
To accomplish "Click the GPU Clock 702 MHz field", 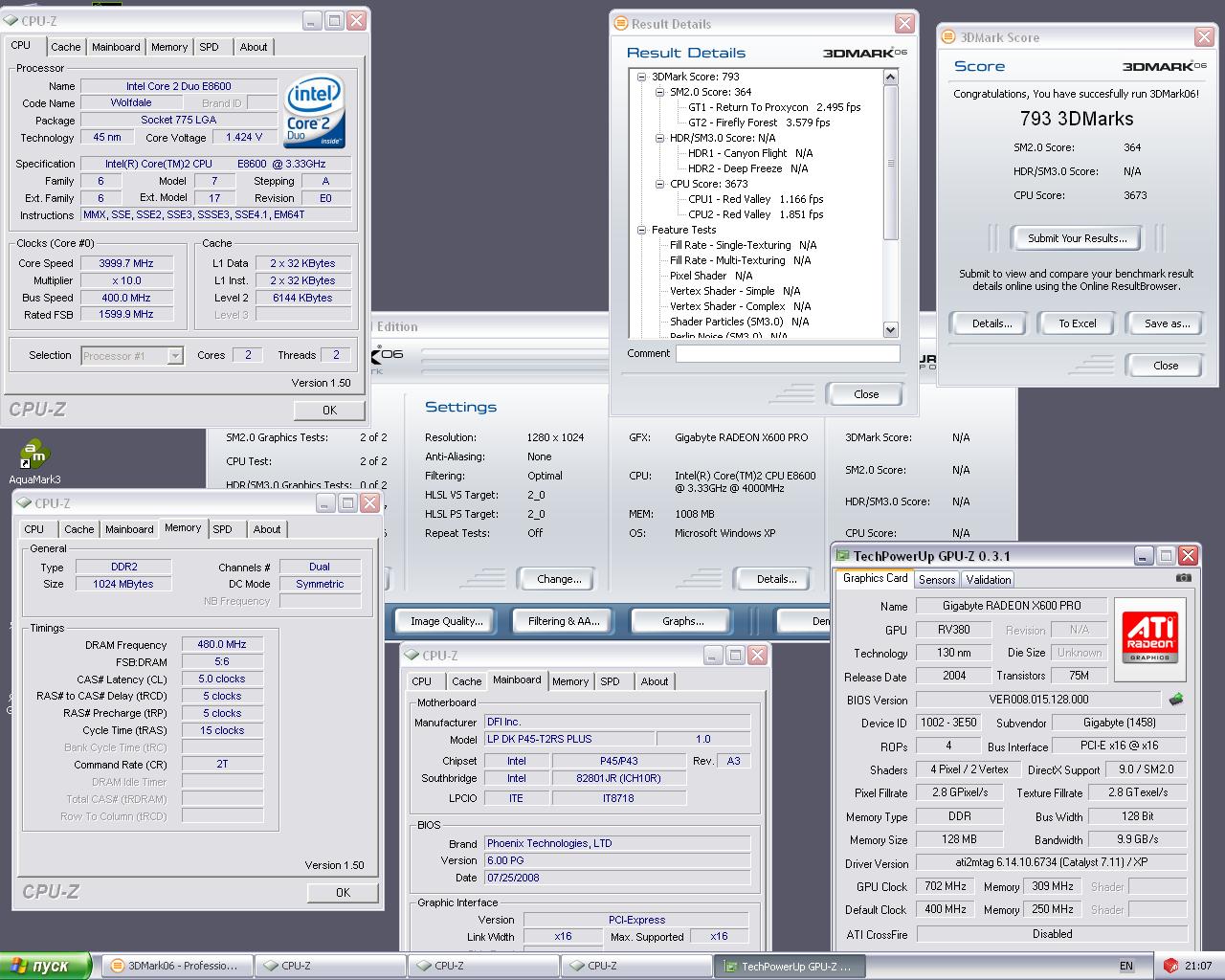I will click(x=946, y=887).
